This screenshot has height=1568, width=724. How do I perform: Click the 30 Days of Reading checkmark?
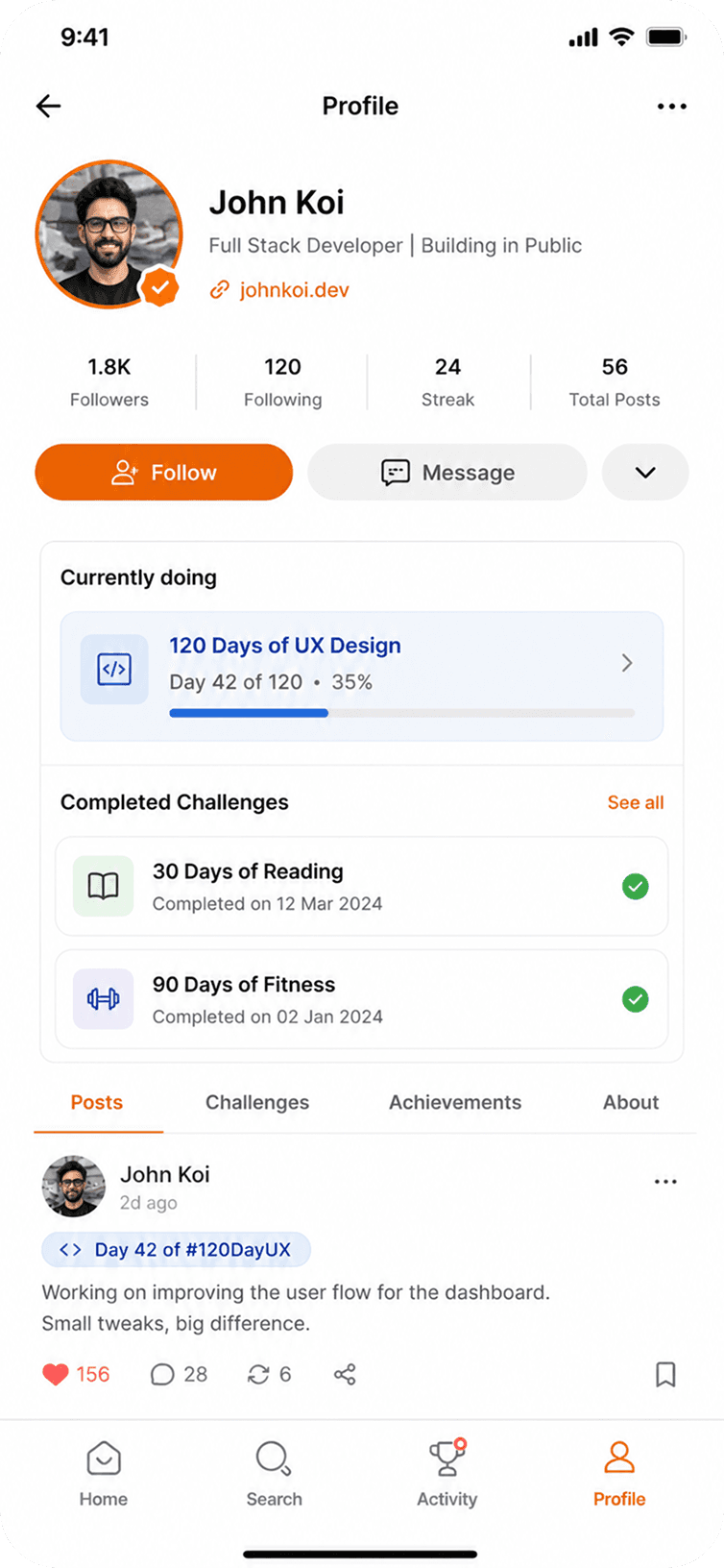pos(635,887)
